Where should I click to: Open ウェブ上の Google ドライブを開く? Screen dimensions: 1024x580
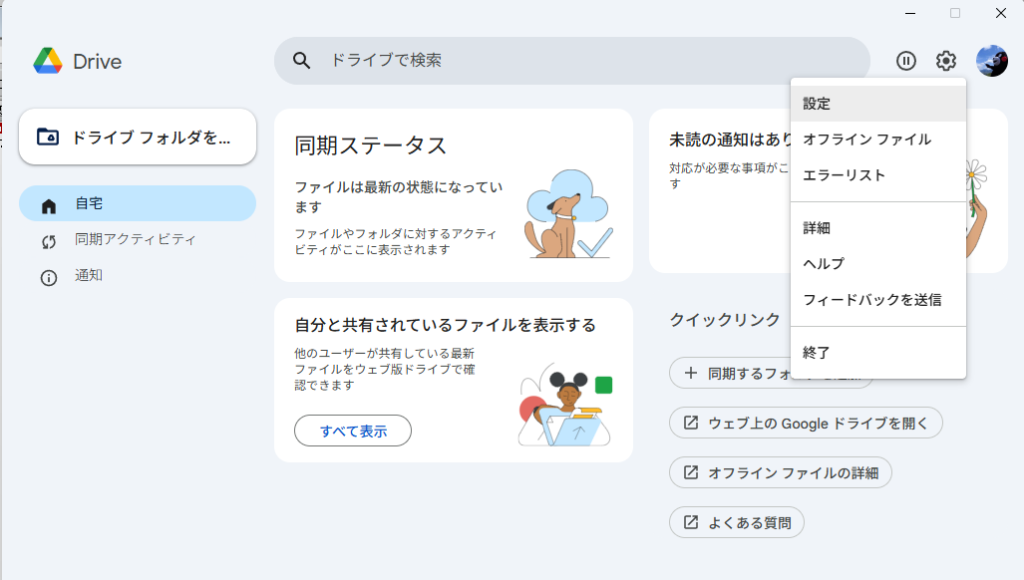pos(805,423)
